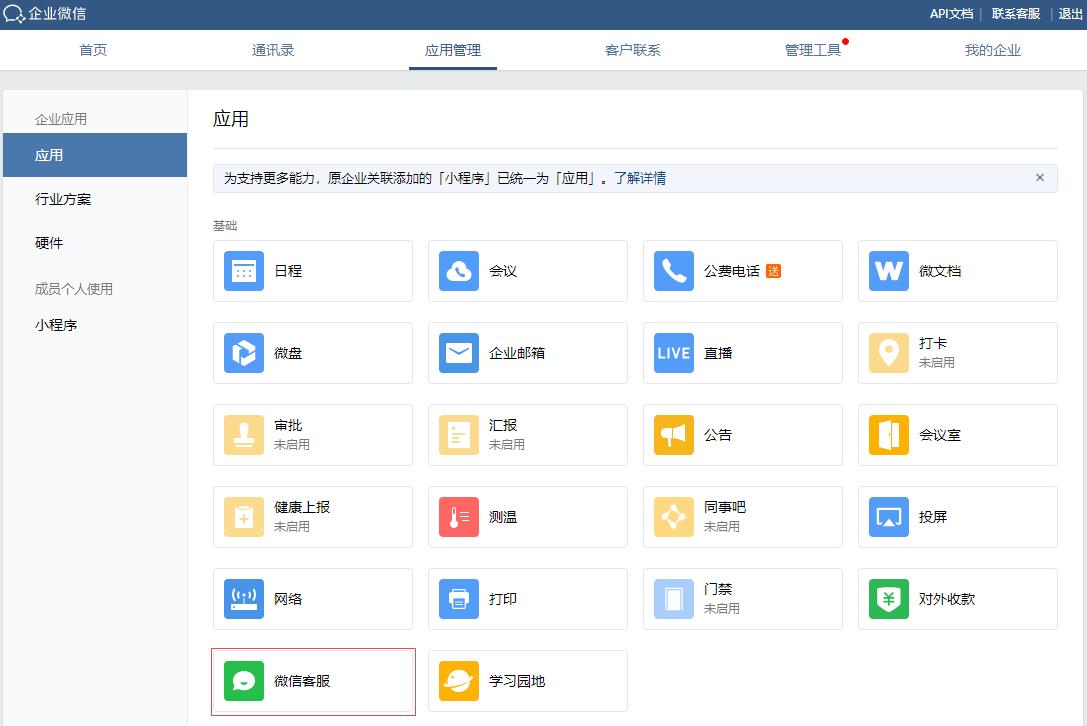This screenshot has height=726, width=1087.
Task: Click the 微信客服 app name
Action: click(x=302, y=681)
